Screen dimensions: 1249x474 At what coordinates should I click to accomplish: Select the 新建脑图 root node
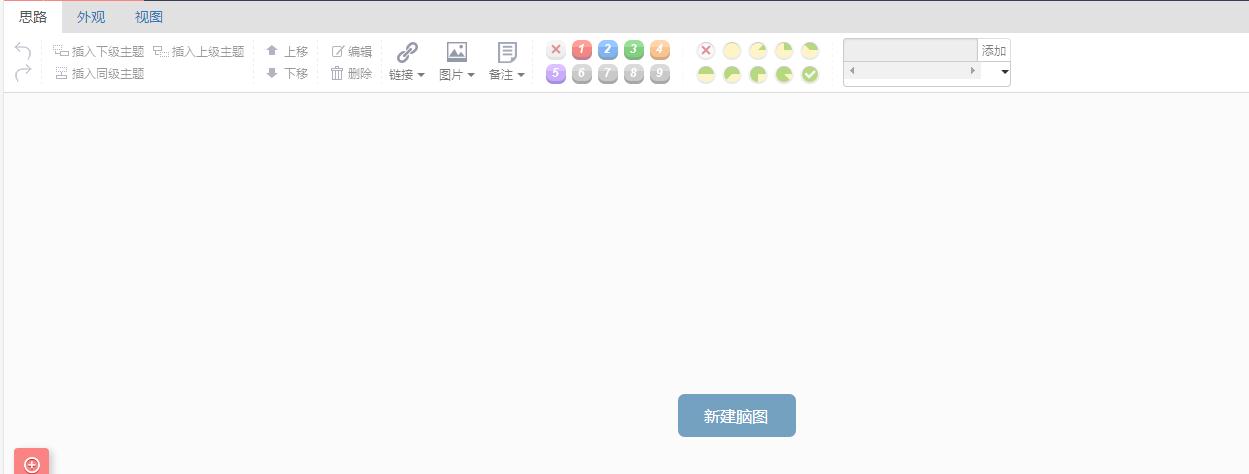point(737,416)
